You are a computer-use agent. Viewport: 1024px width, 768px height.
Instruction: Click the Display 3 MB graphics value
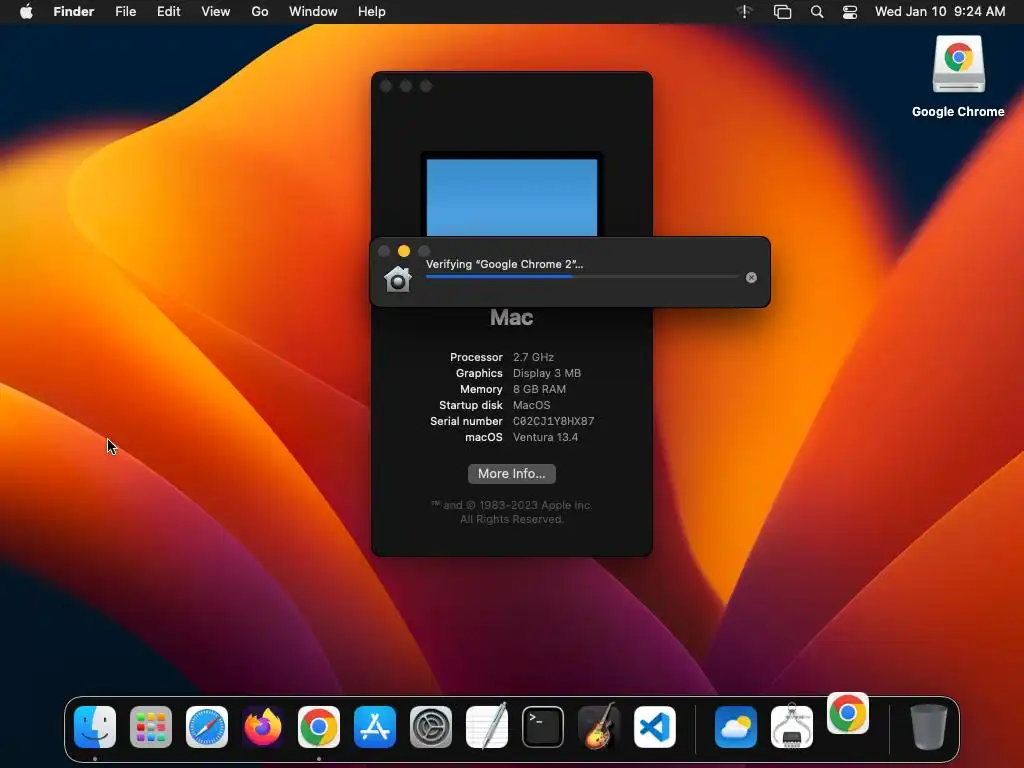tap(547, 374)
